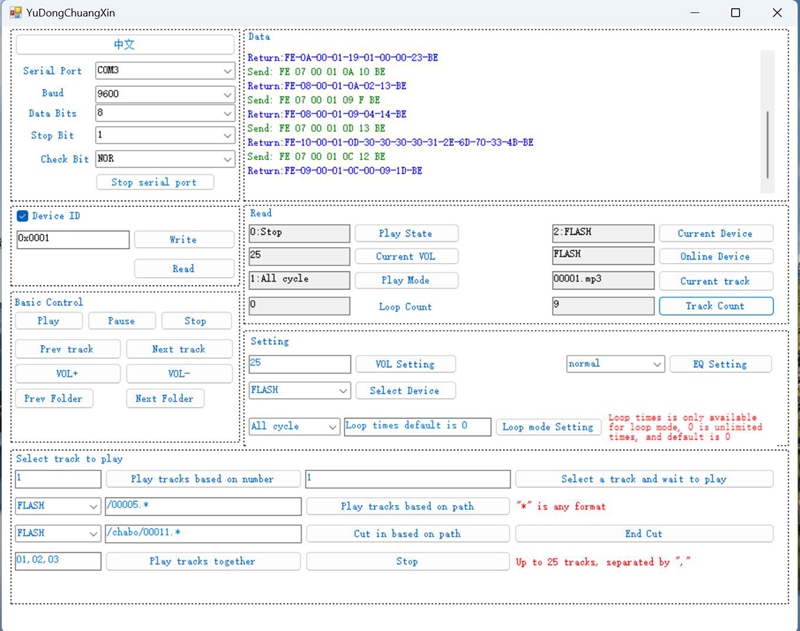Click the 01,02,03 track list field
800x631 pixels.
click(58, 561)
